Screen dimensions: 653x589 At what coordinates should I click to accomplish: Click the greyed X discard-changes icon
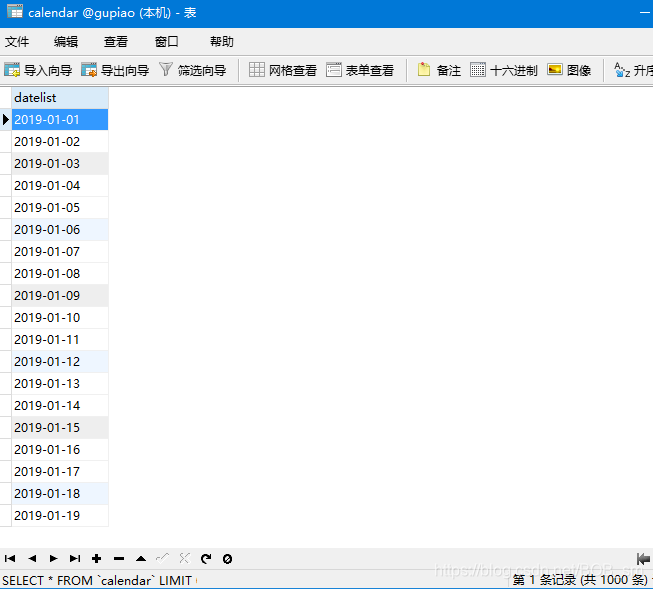click(184, 558)
